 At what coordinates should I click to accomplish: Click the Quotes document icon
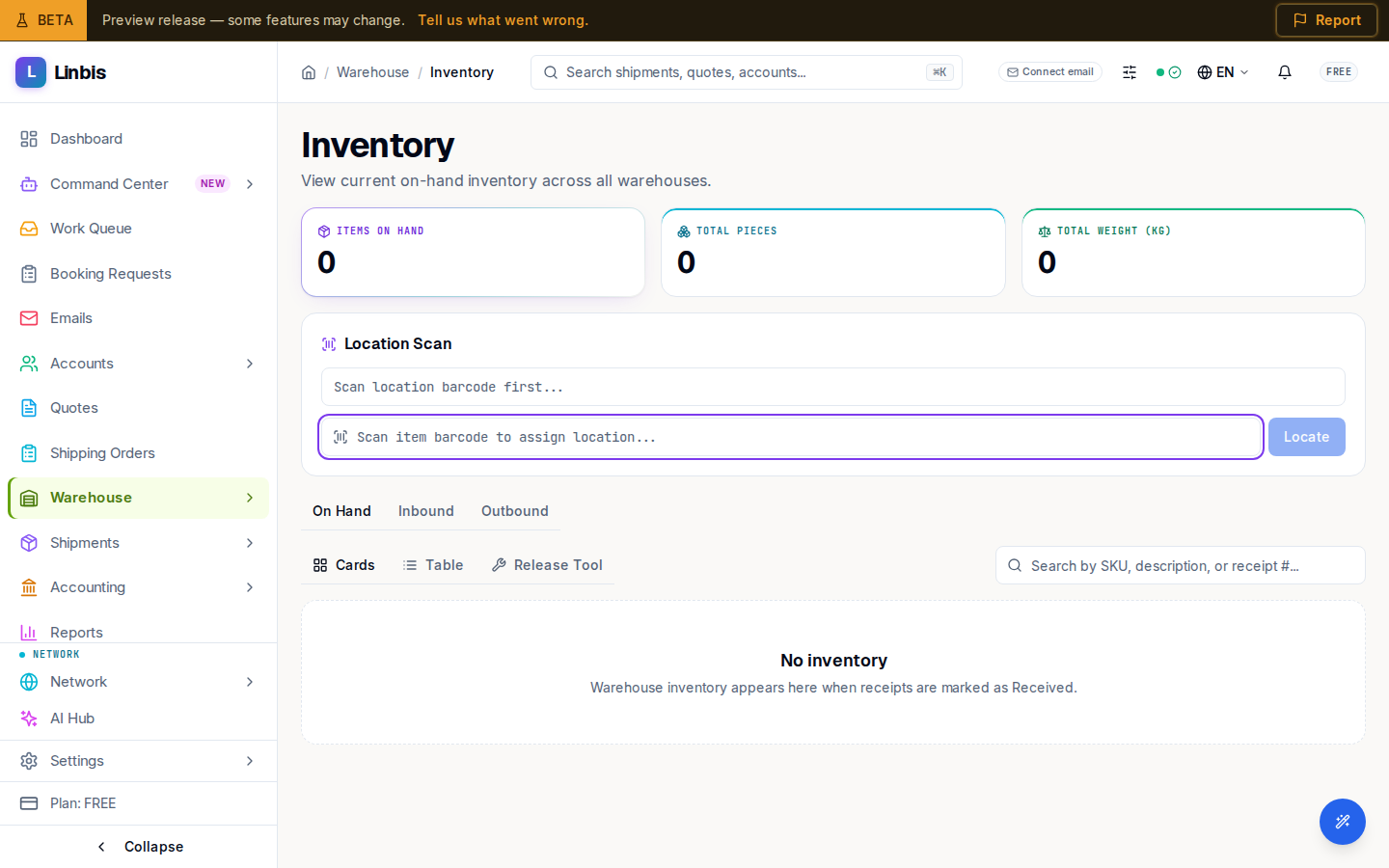coord(29,408)
